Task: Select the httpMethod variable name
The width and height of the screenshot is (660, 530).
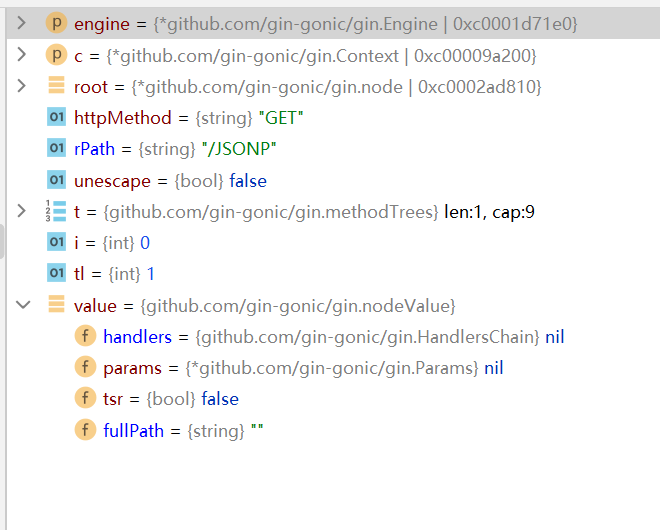Action: pos(122,118)
